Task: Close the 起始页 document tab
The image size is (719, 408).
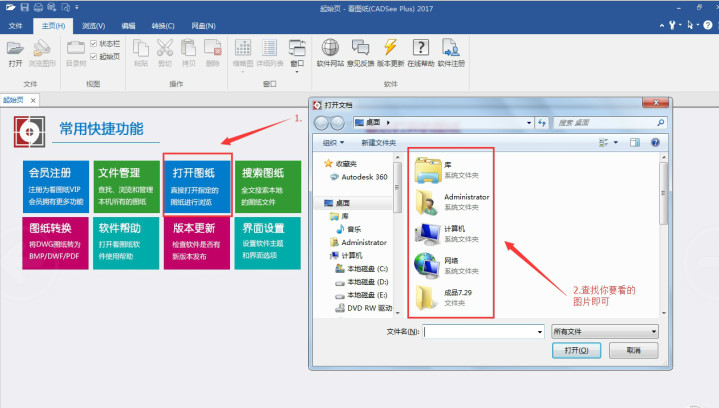Action: [x=33, y=100]
